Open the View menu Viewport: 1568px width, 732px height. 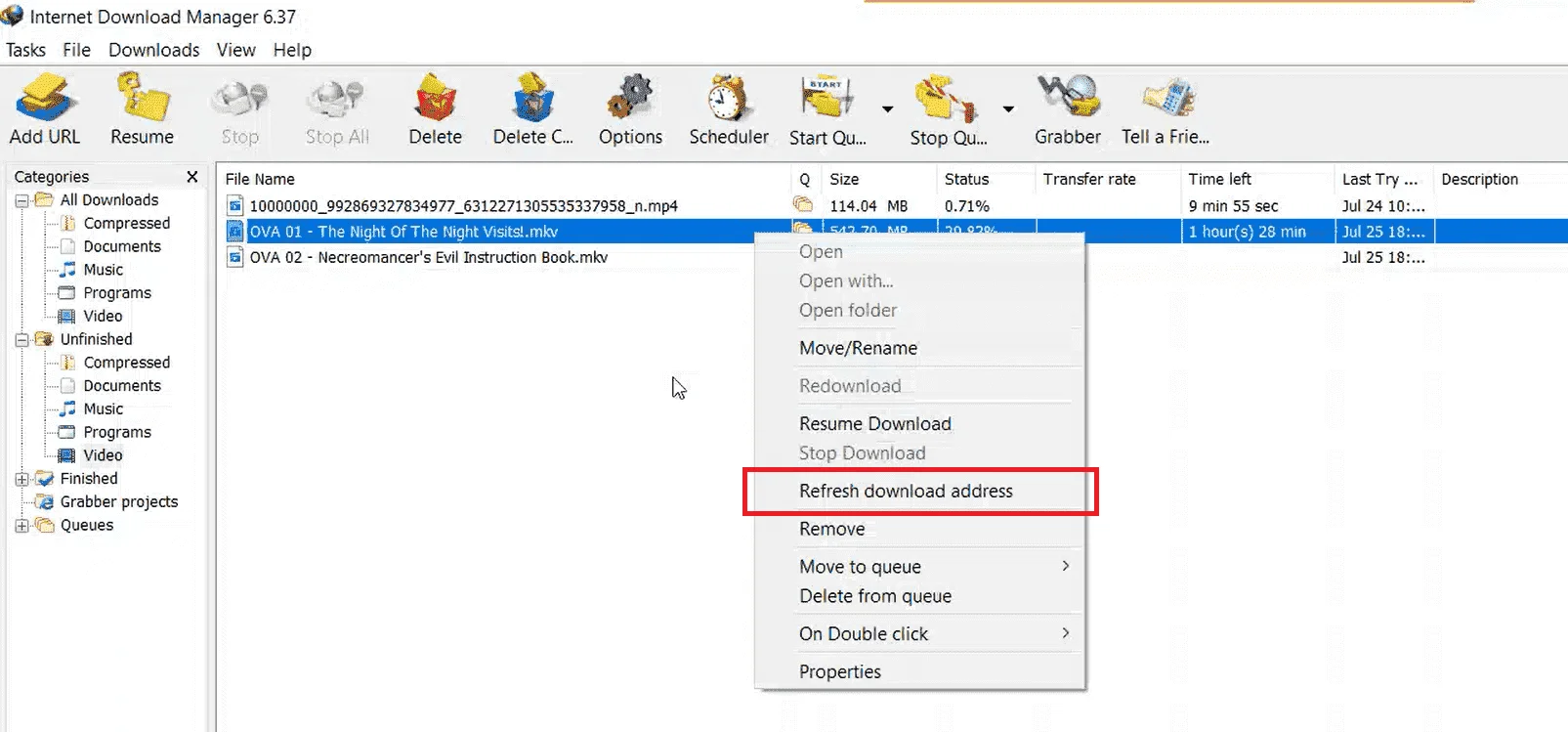point(236,50)
